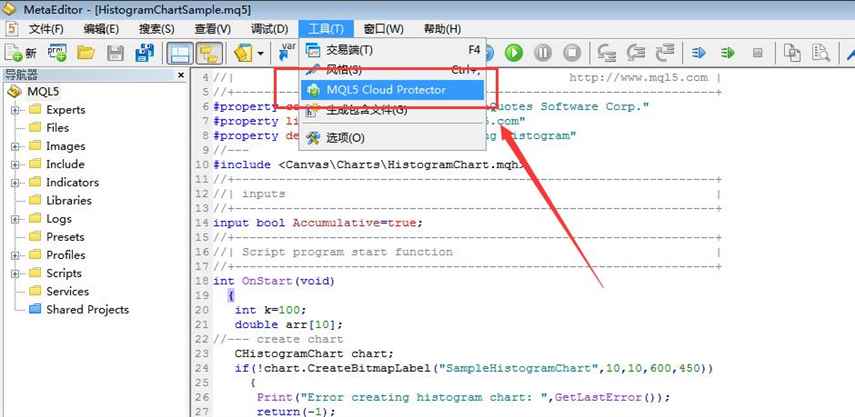Stop debugging with the stop button

click(x=572, y=53)
